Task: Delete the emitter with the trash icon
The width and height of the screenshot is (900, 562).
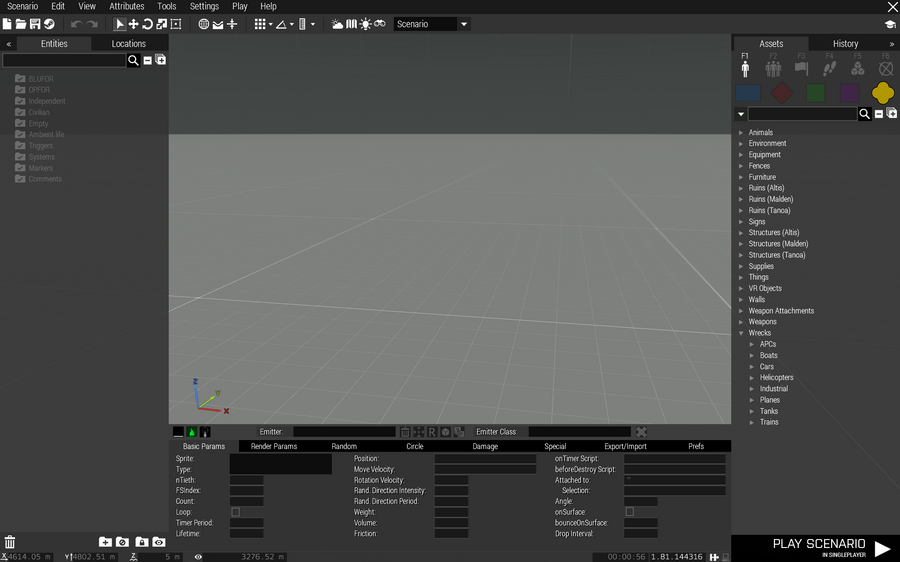Action: [405, 432]
